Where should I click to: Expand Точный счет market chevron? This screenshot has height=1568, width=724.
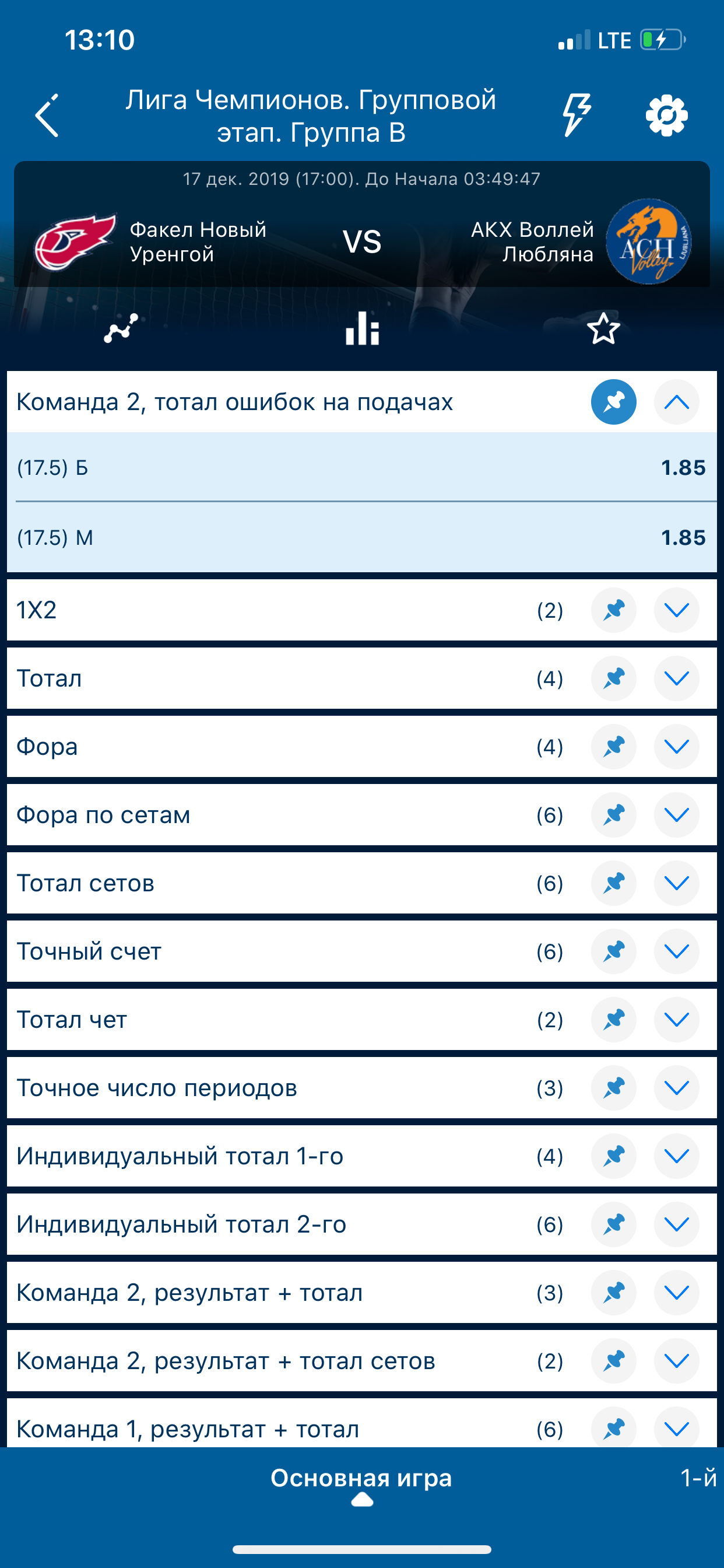(676, 951)
